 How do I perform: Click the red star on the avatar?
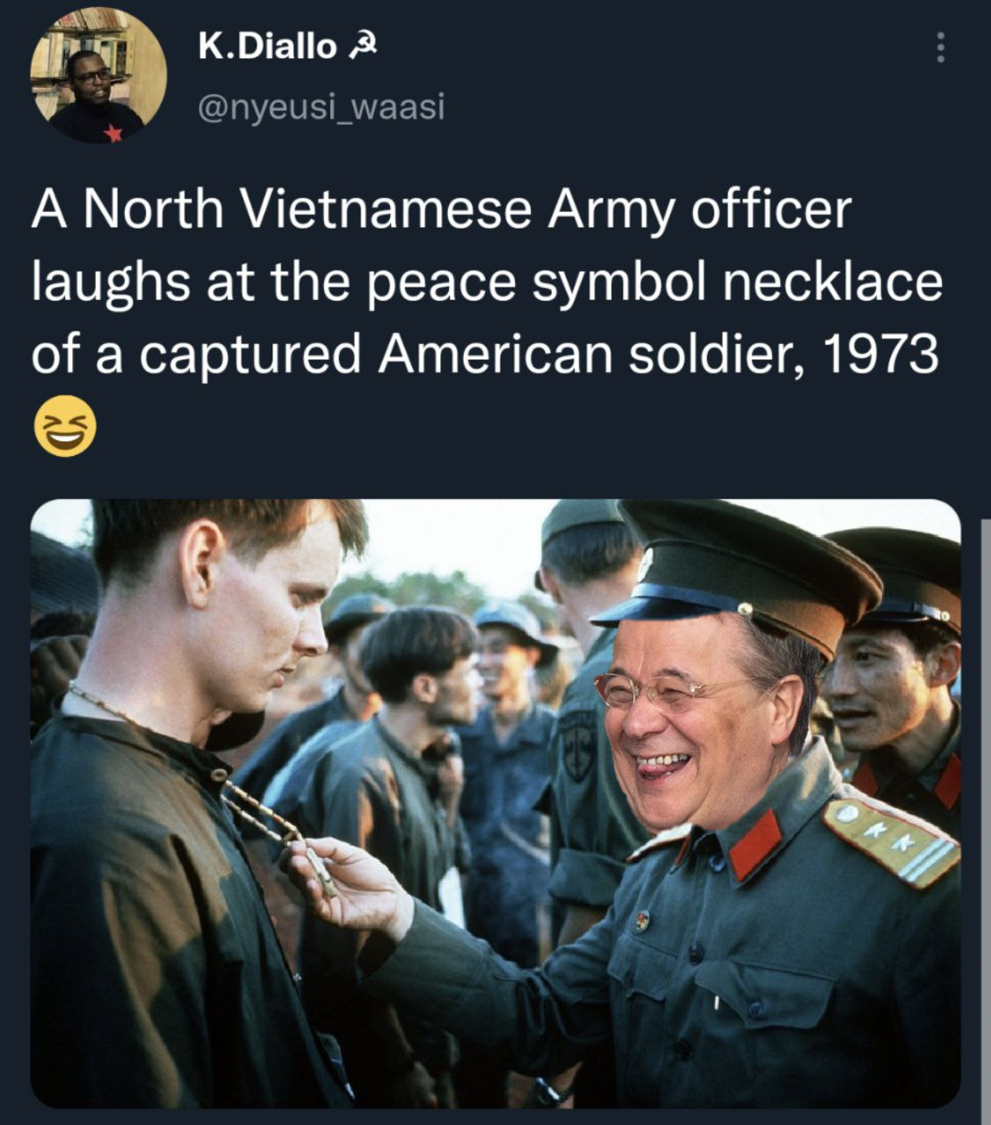coord(113,133)
